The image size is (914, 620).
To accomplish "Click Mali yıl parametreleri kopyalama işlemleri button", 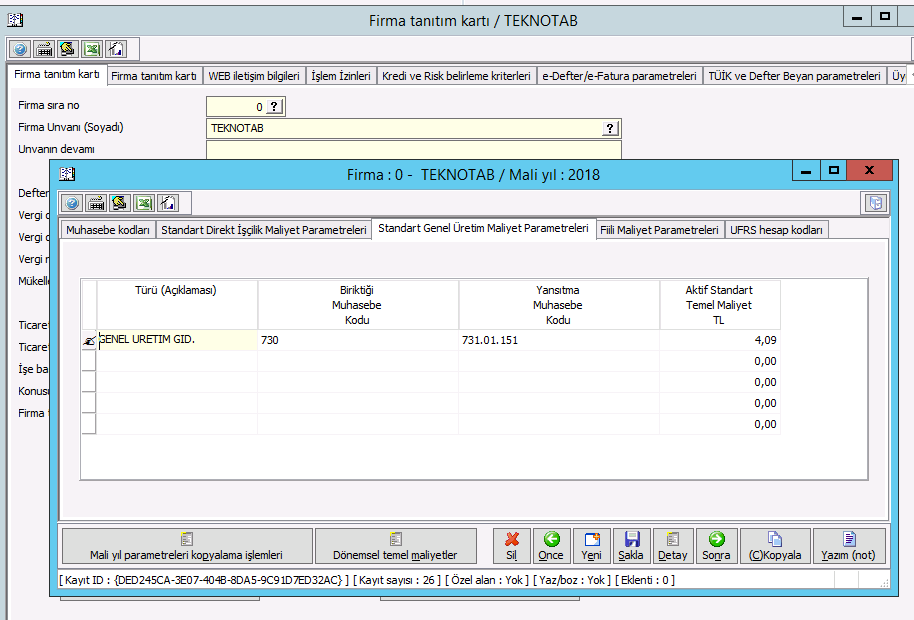I will (187, 546).
